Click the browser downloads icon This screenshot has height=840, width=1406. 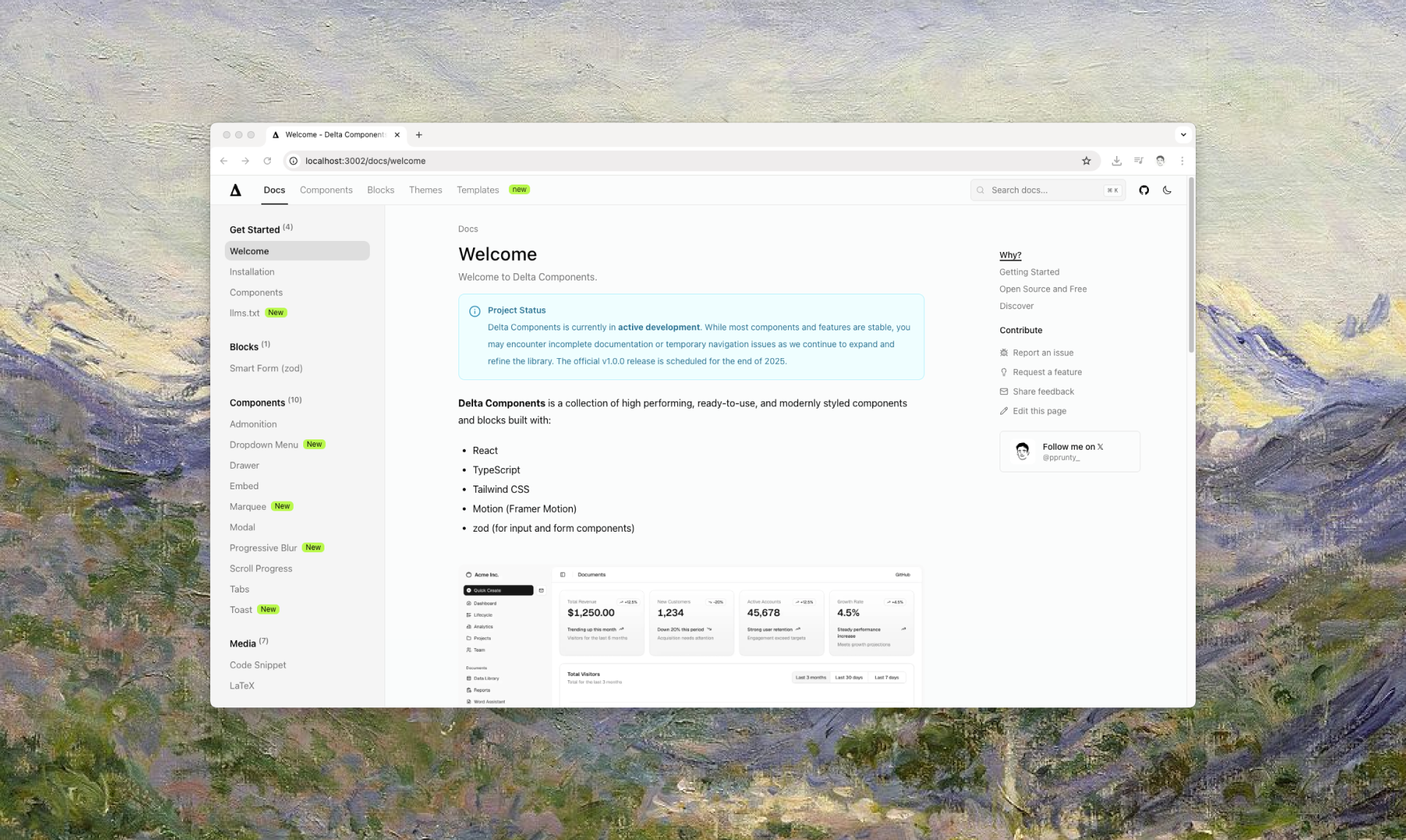1117,161
